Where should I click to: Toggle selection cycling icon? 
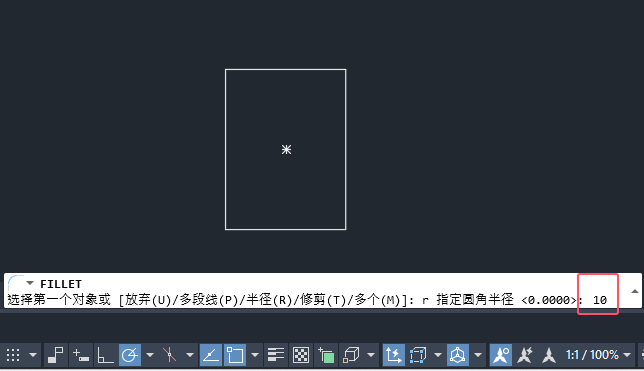pos(326,355)
